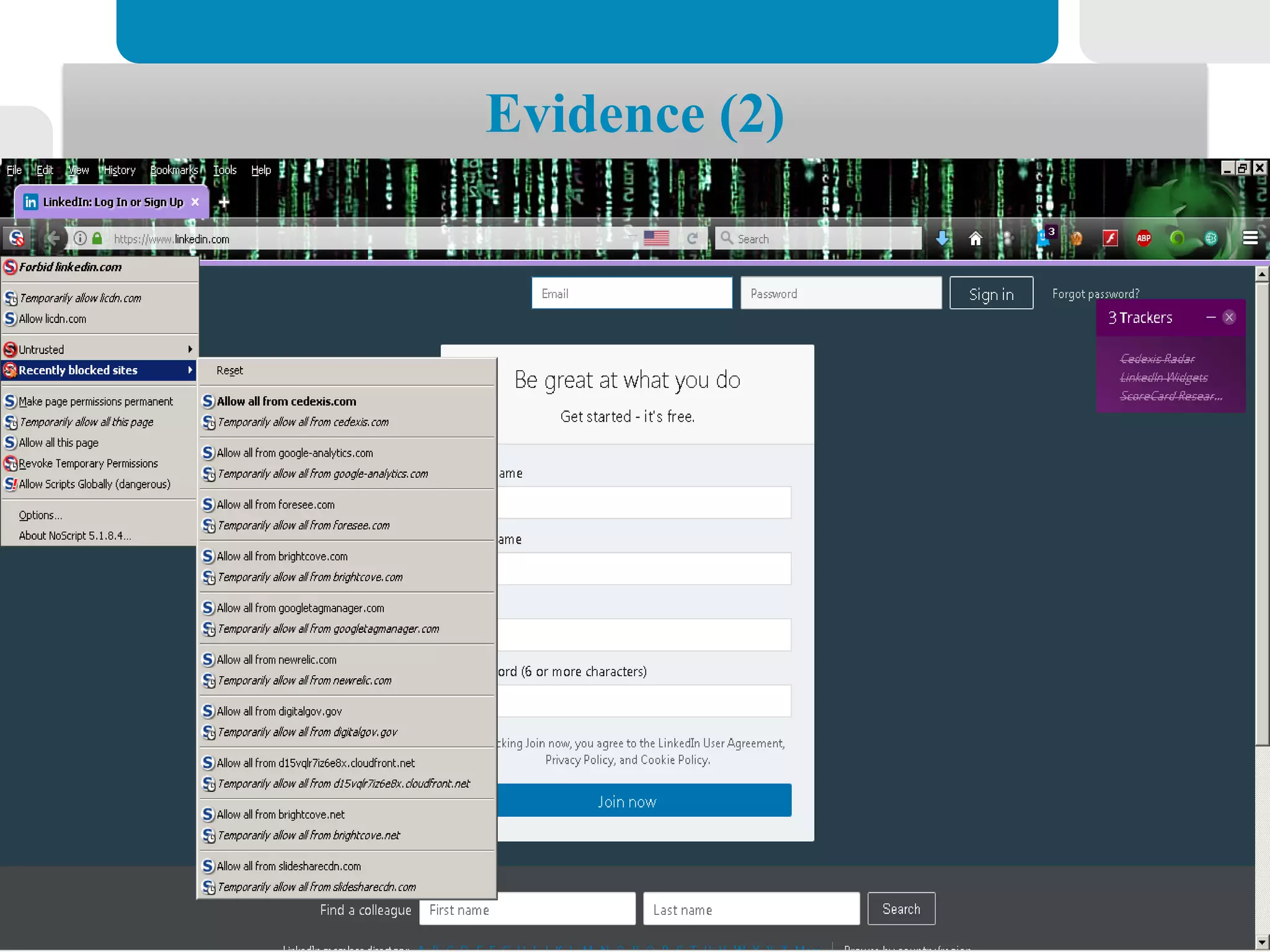Click the orange extension icon beside Ghostery
Viewport: 1270px width, 952px height.
coord(1077,238)
